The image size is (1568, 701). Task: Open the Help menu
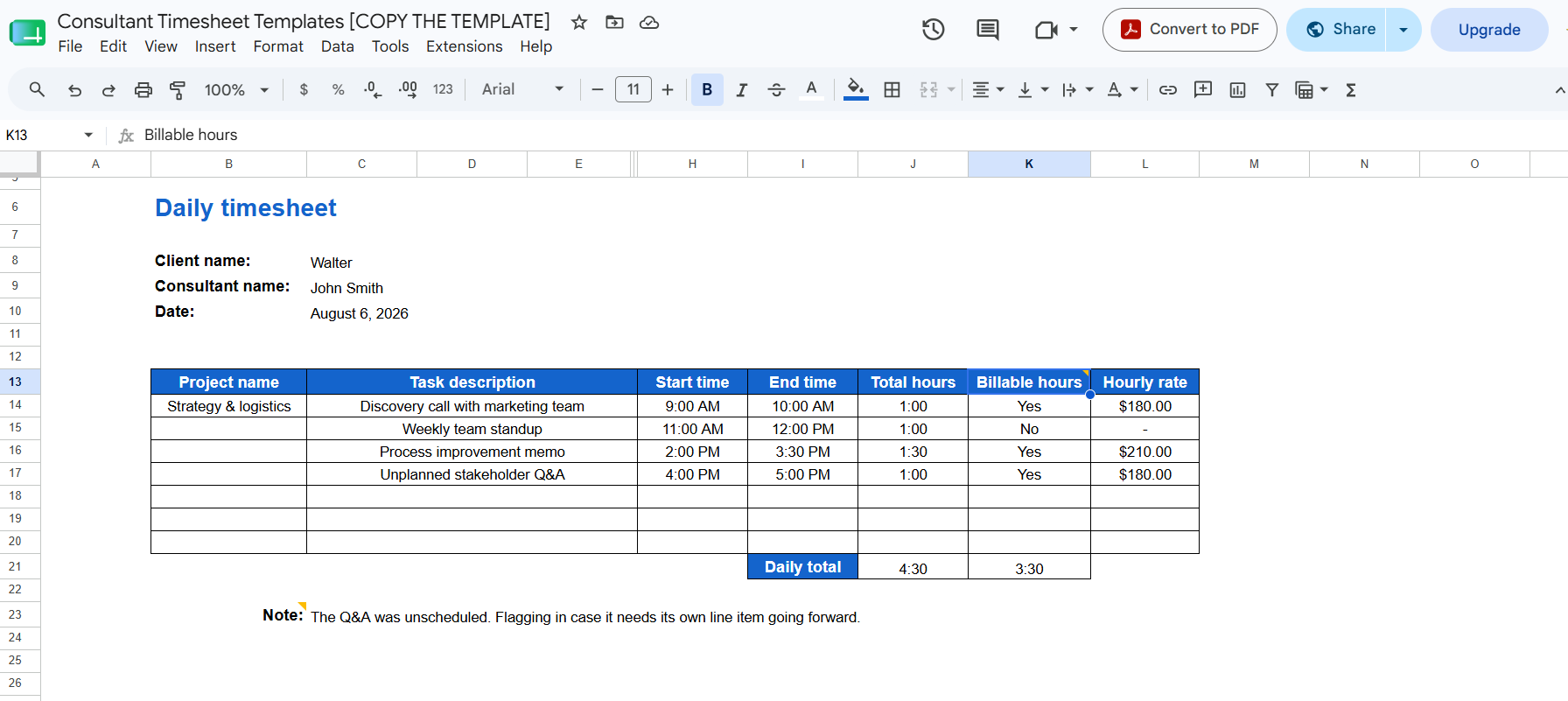535,46
